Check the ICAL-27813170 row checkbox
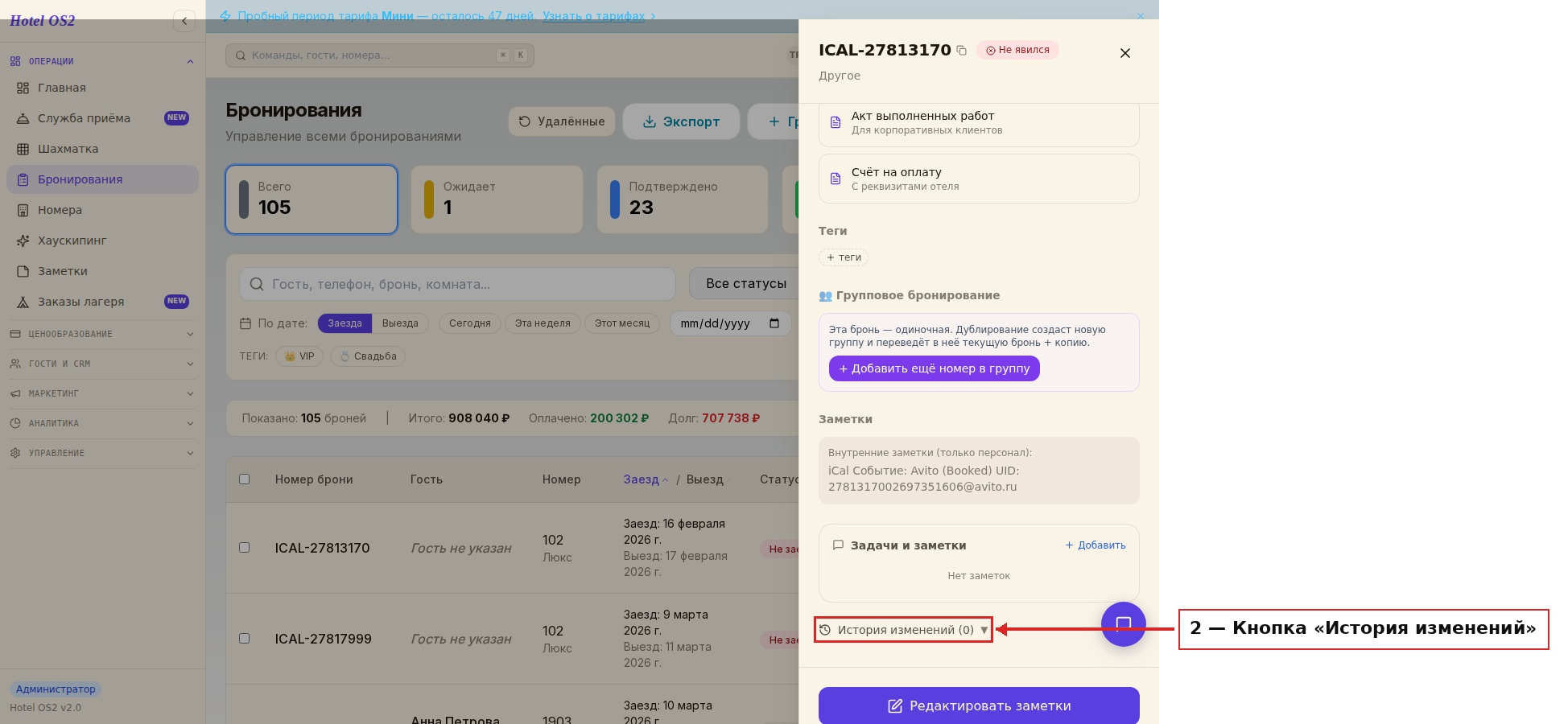The height and width of the screenshot is (724, 1568). (245, 548)
